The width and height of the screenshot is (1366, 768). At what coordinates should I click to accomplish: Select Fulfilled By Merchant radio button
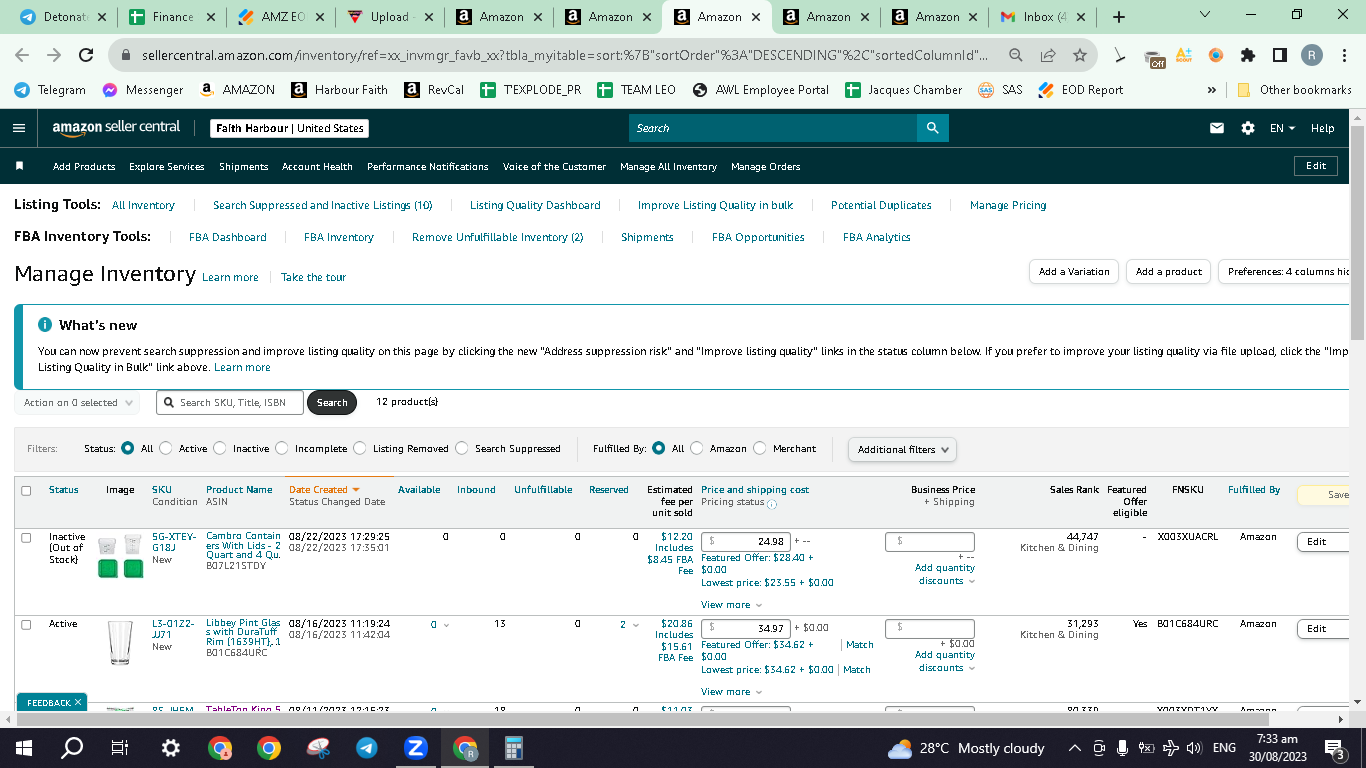[760, 448]
